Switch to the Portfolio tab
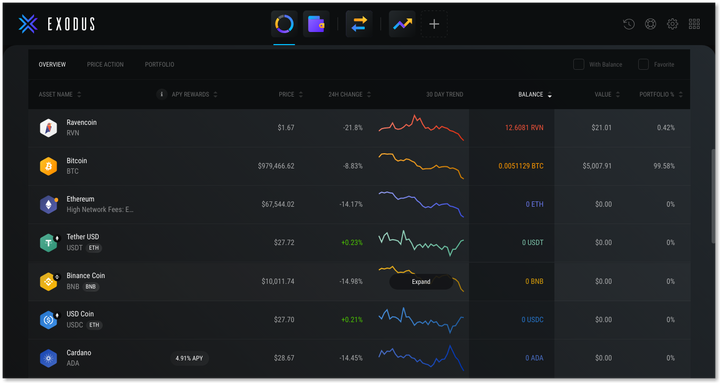The image size is (720, 383). click(159, 64)
